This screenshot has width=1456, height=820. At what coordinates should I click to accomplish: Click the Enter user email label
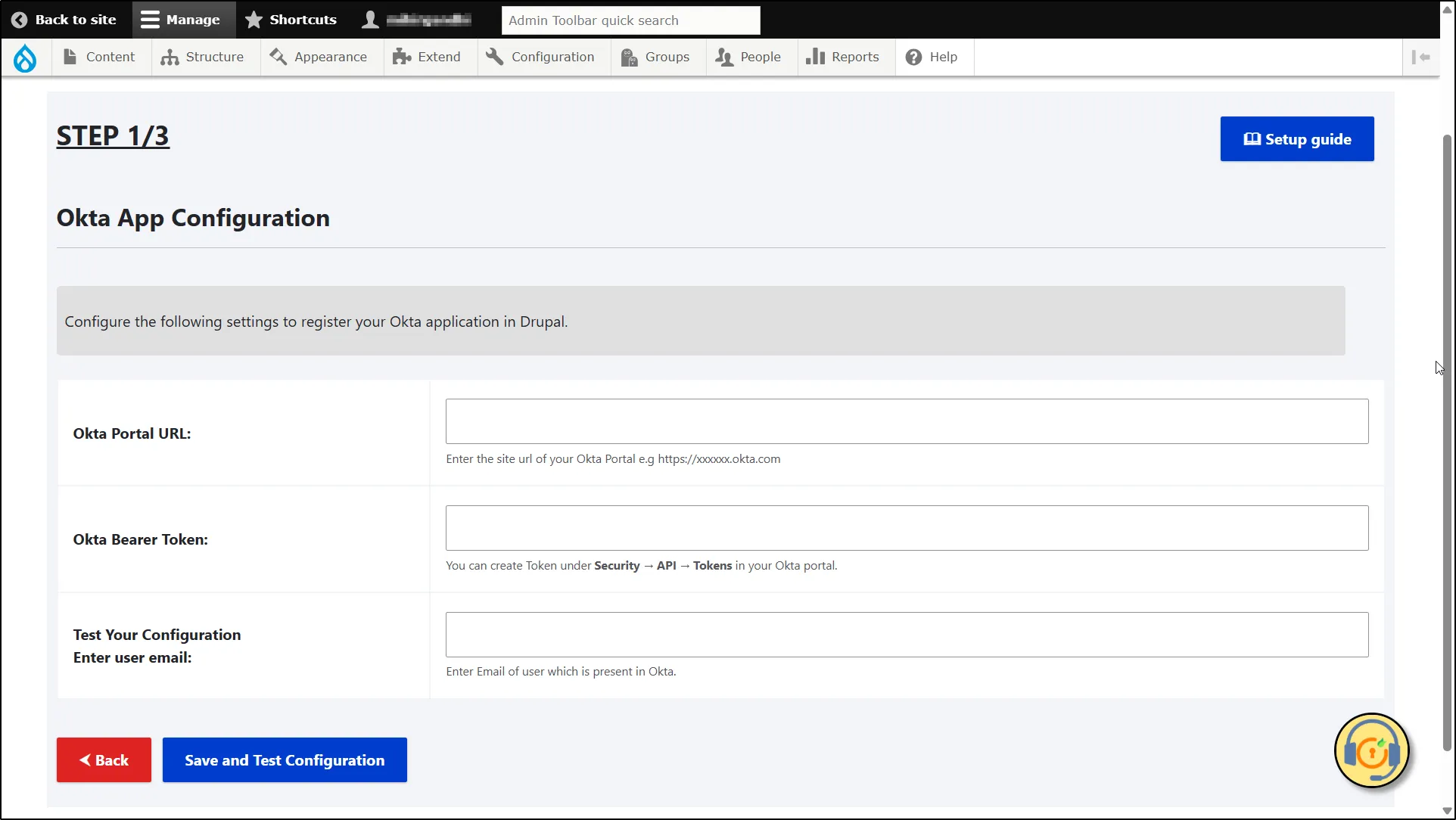(x=132, y=657)
